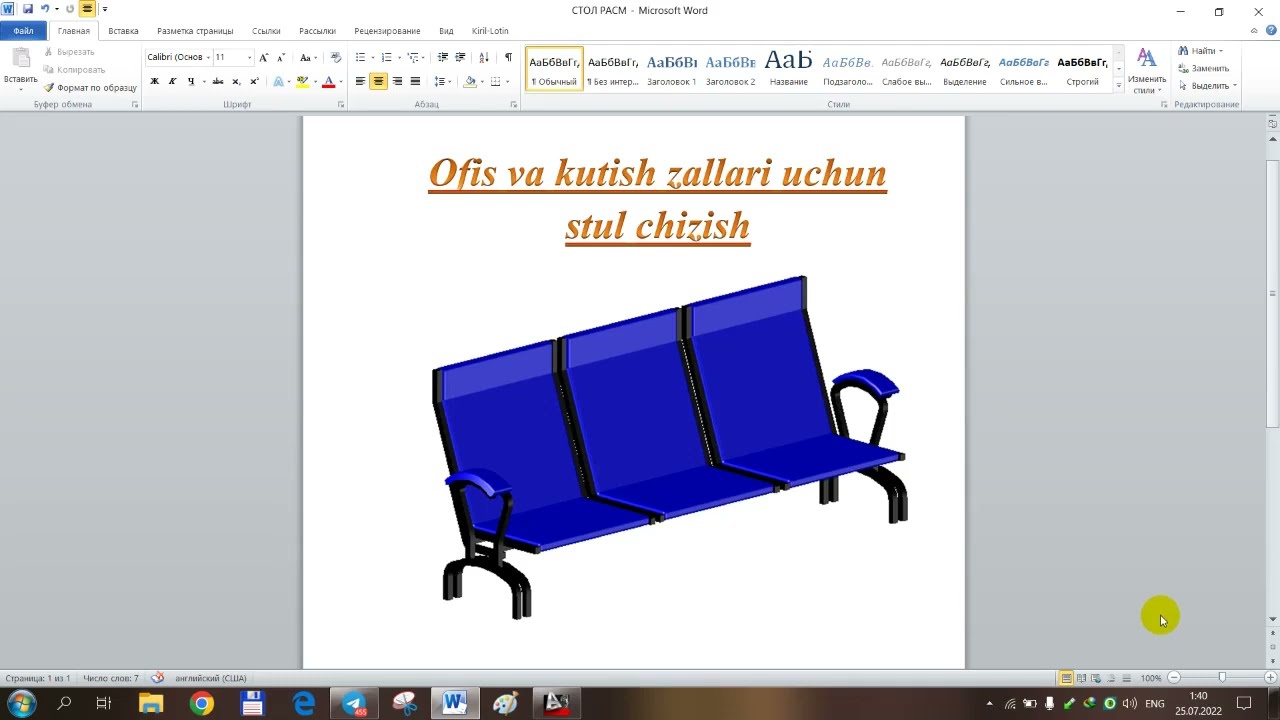The height and width of the screenshot is (720, 1280).
Task: Toggle paragraph marks display (¶)
Action: tap(508, 58)
